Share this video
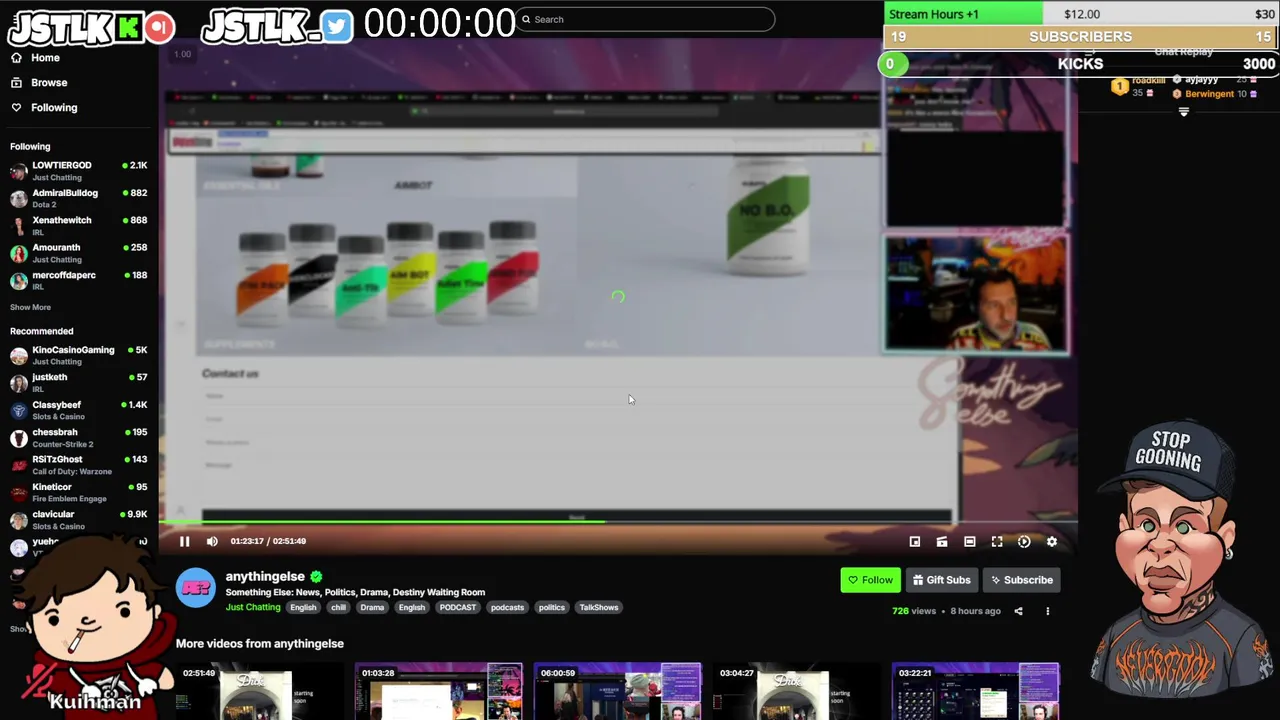 1018,611
